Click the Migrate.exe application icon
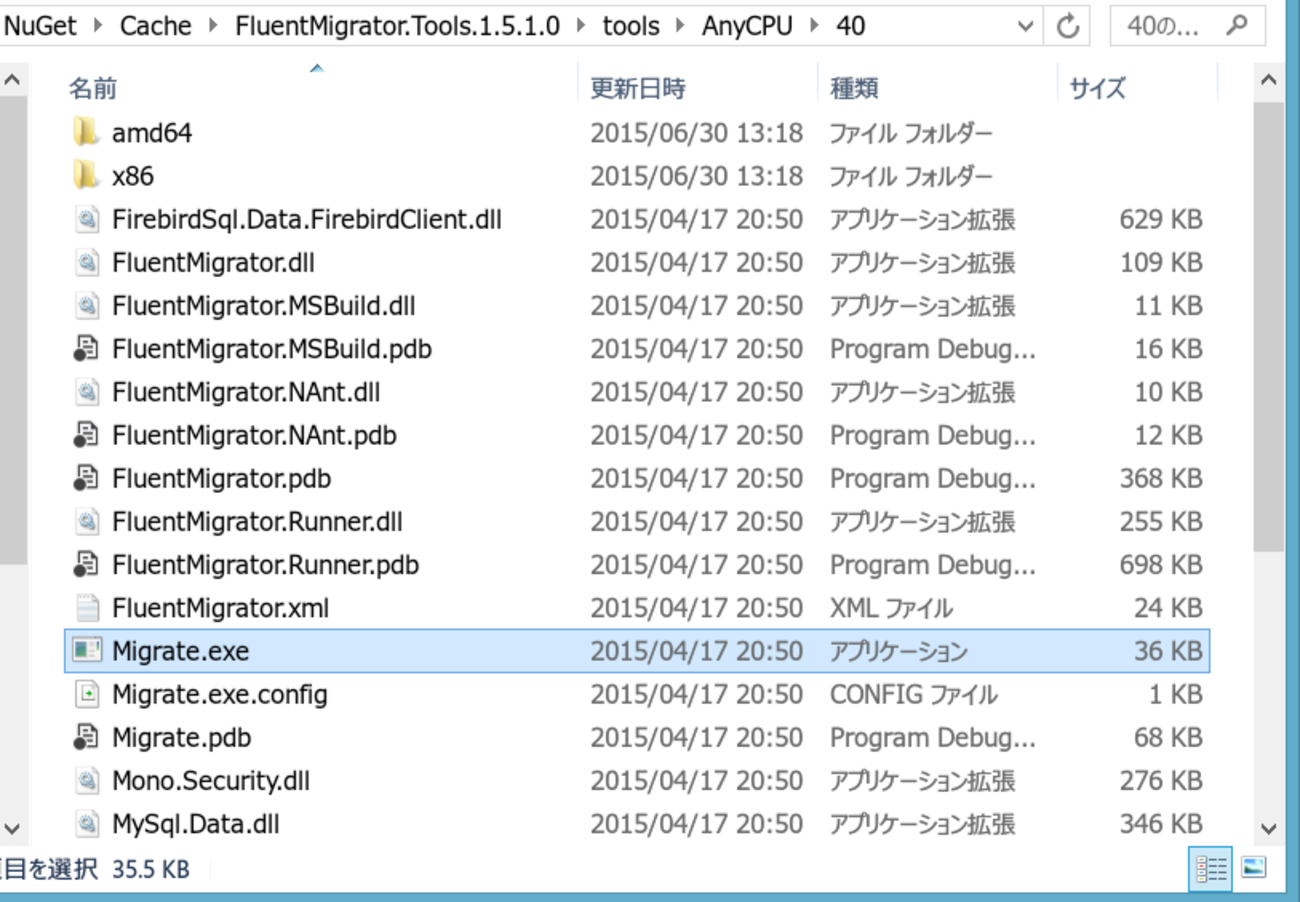The image size is (1300, 902). (x=87, y=651)
